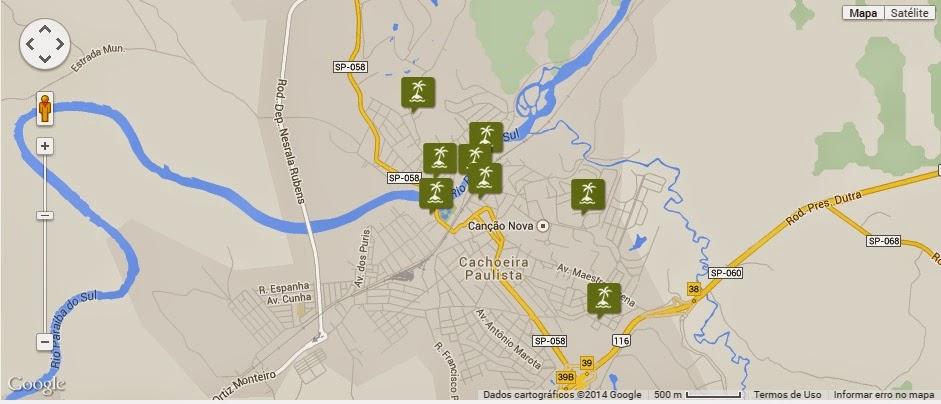Select the palm marker nearest Canção Nova
Viewport: 941px width, 404px height.
click(588, 195)
